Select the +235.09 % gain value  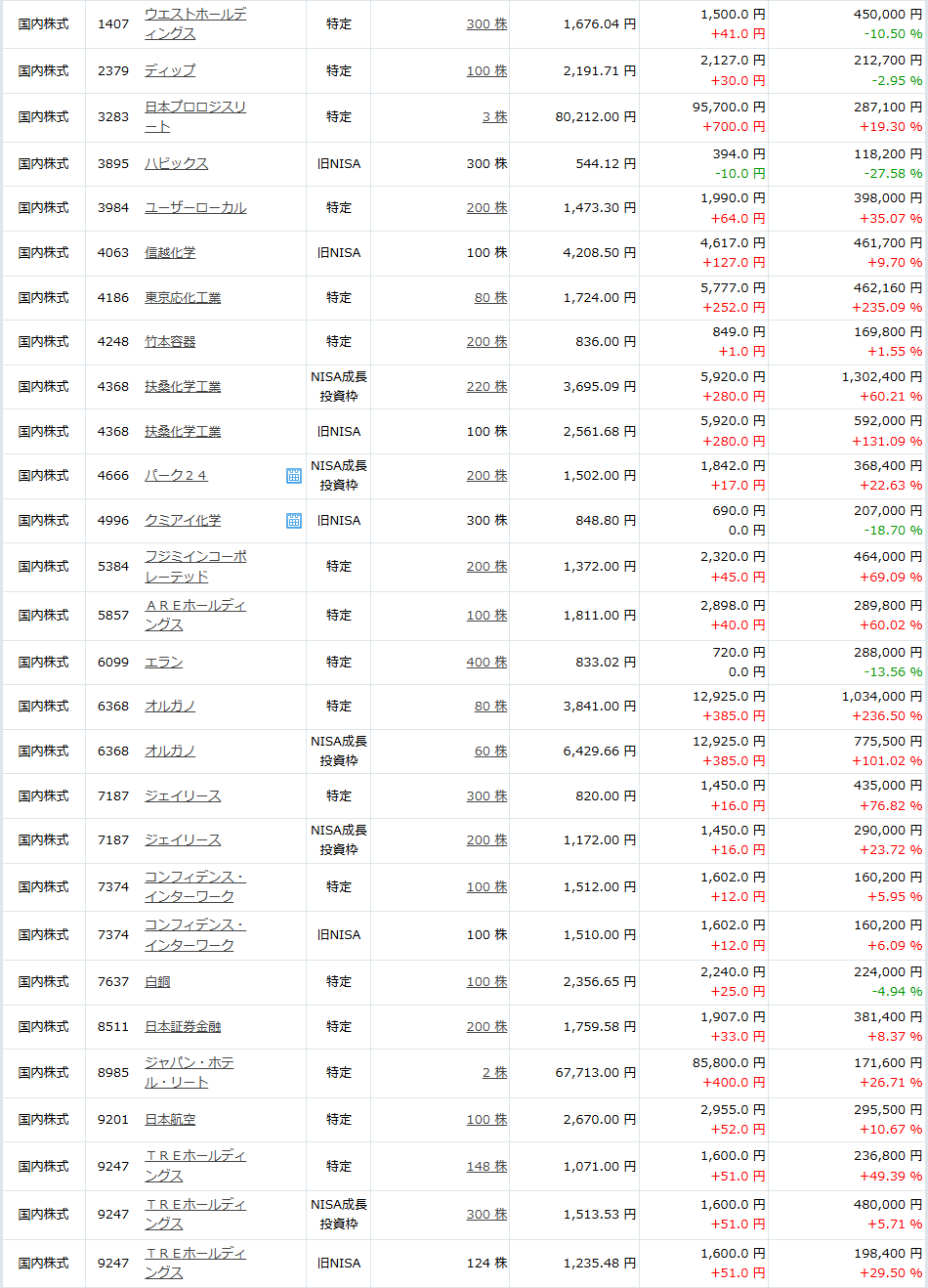[x=887, y=307]
